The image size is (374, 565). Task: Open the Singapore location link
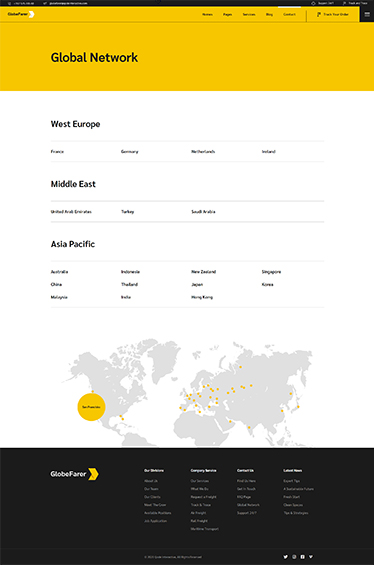click(x=271, y=272)
